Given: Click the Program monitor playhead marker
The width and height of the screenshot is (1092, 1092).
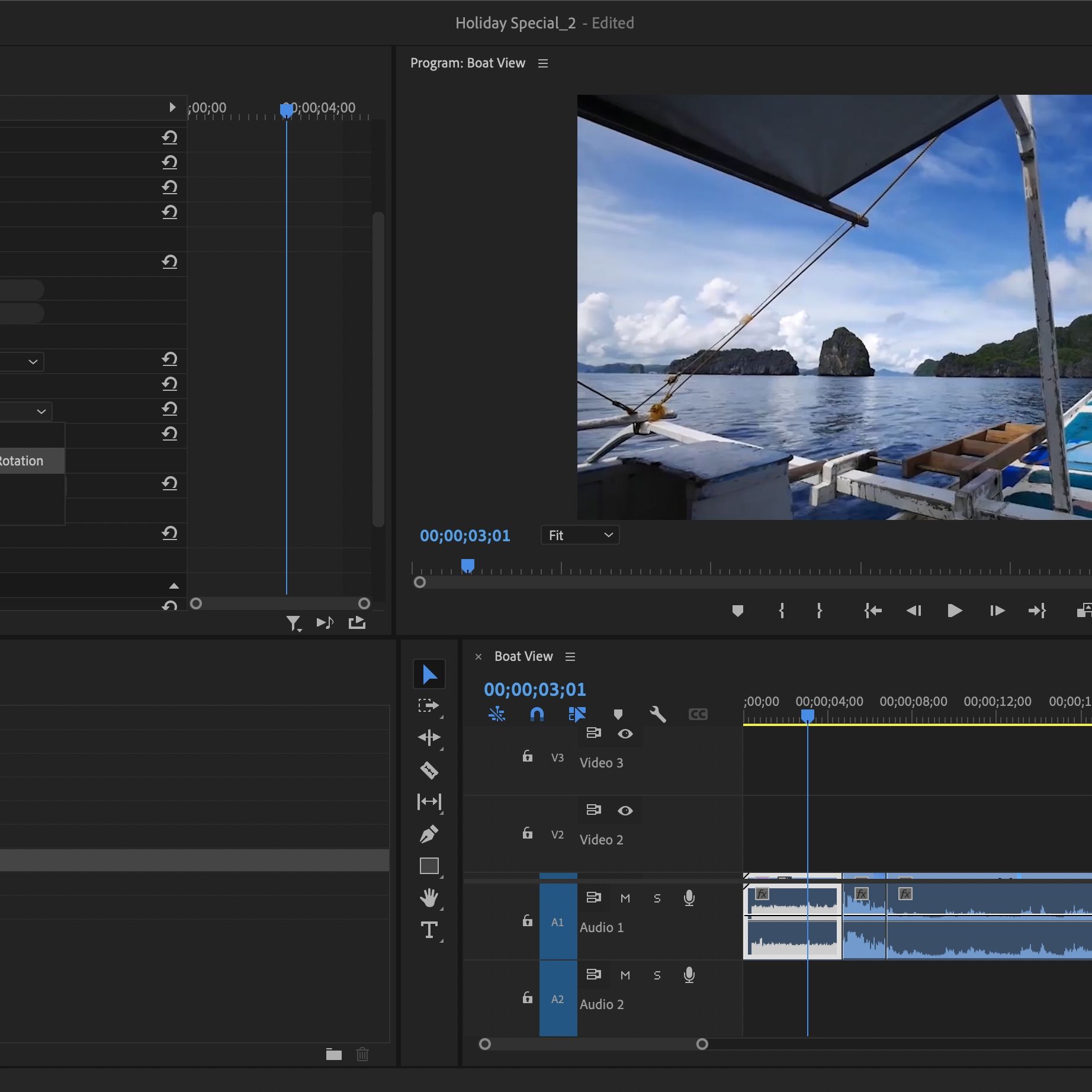Looking at the screenshot, I should 468,566.
